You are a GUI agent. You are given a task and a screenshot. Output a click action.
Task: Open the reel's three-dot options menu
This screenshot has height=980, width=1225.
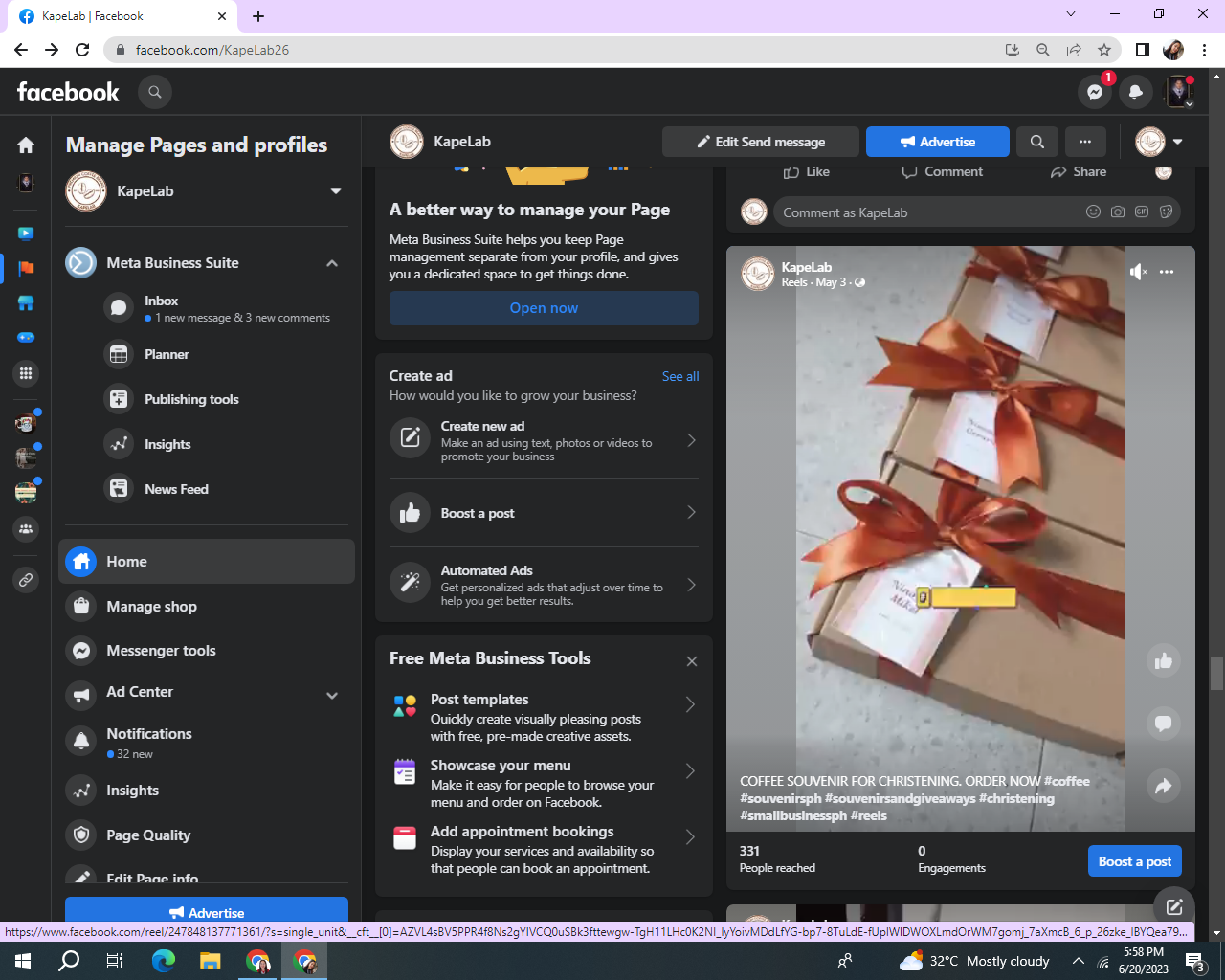(1167, 272)
